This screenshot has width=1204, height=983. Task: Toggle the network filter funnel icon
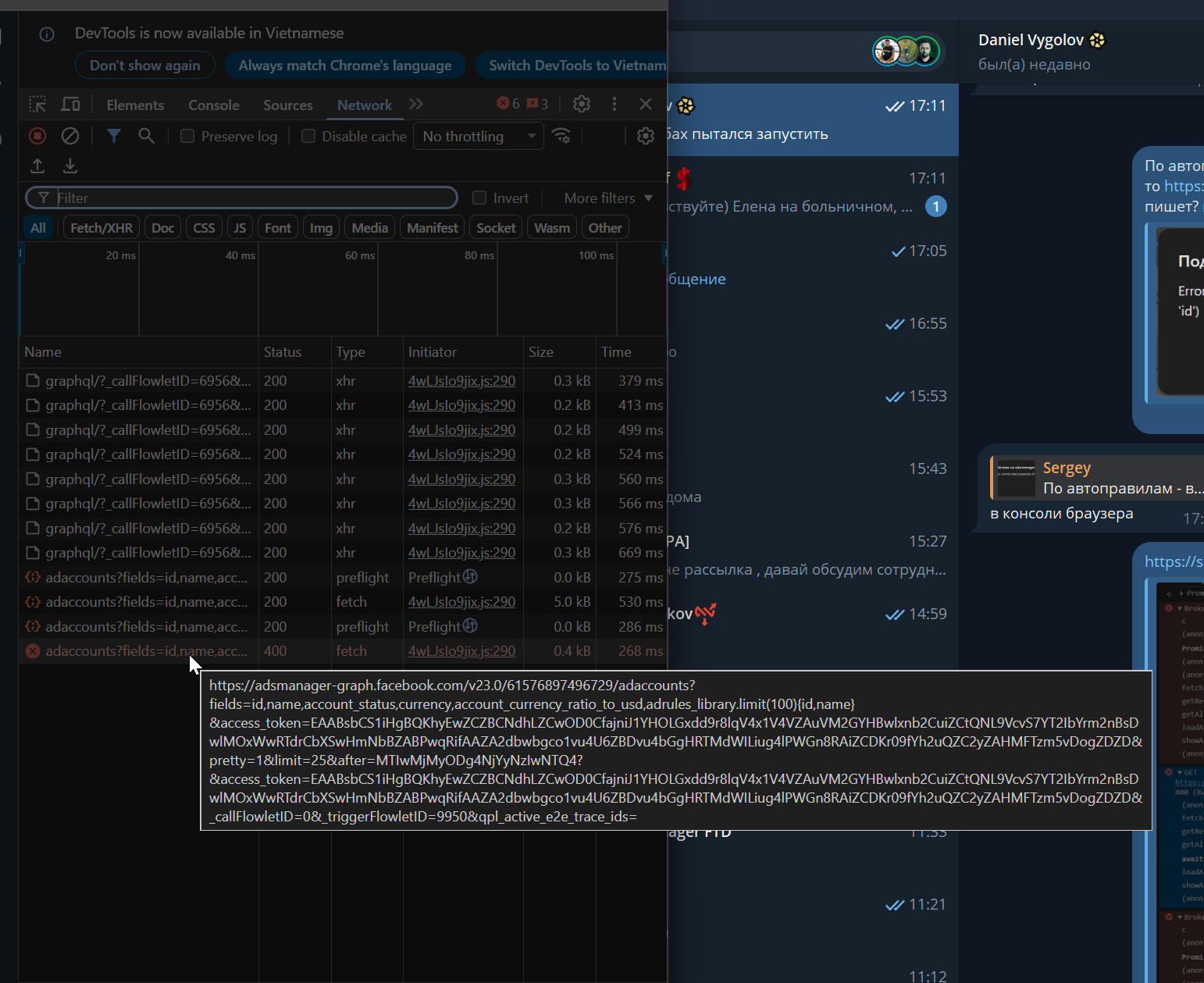(114, 136)
